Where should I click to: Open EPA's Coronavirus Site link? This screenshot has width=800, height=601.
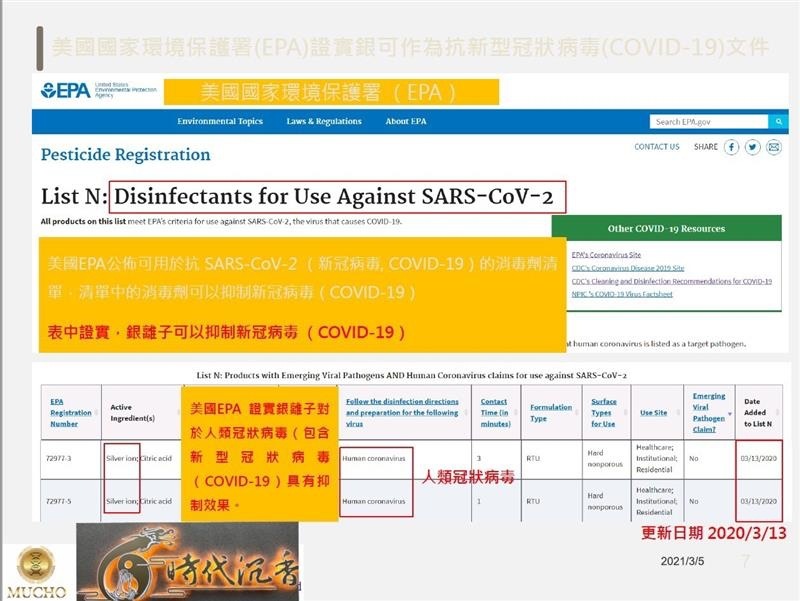point(606,255)
